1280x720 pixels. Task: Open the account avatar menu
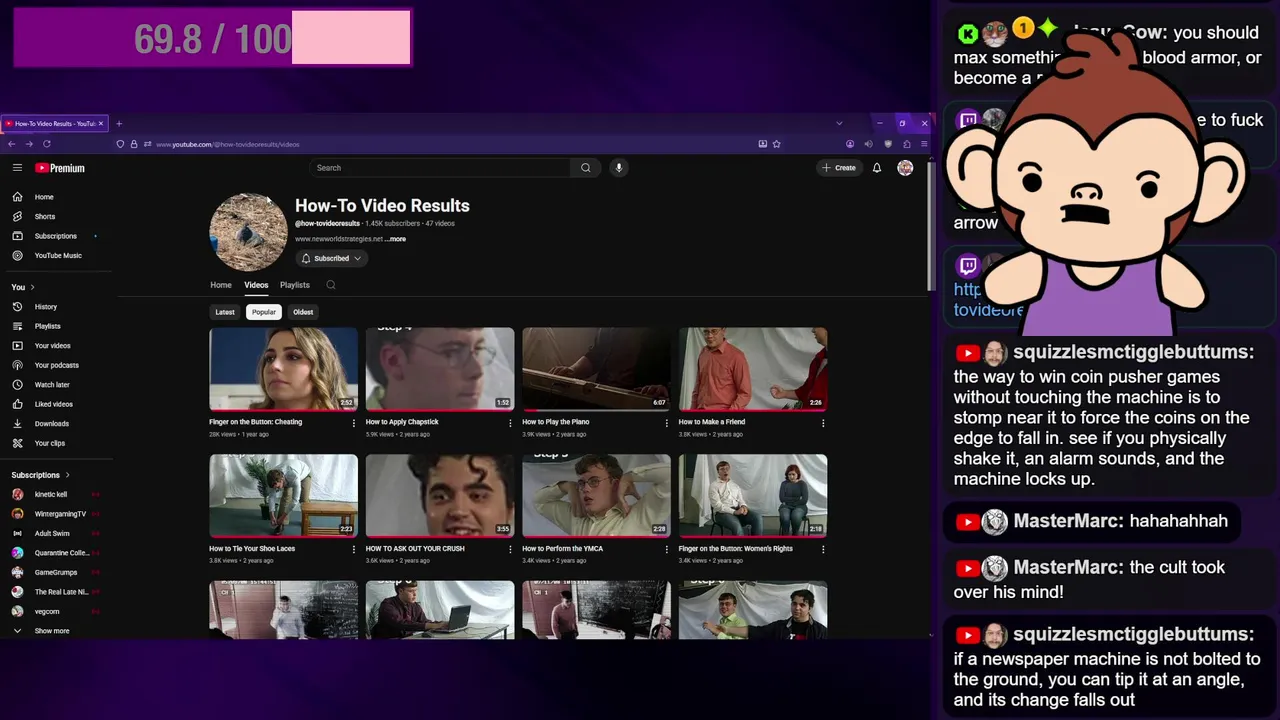[x=905, y=168]
